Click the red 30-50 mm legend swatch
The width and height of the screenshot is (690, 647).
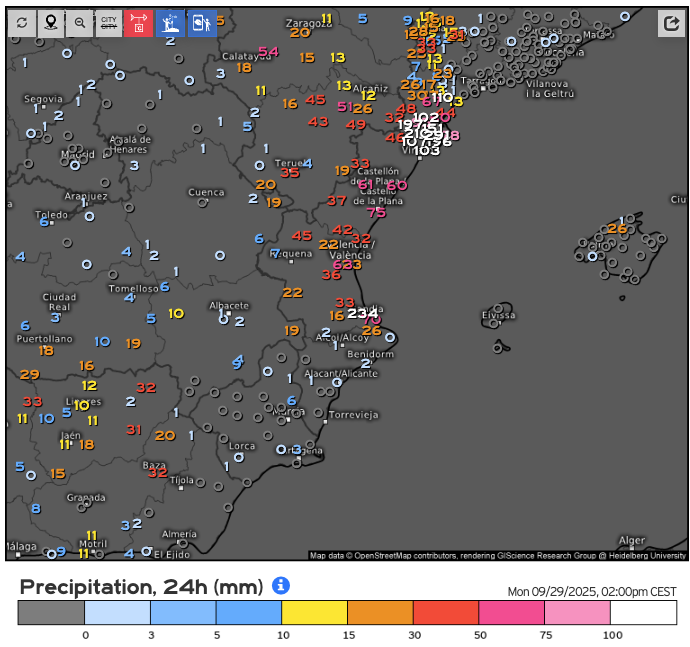tap(446, 612)
